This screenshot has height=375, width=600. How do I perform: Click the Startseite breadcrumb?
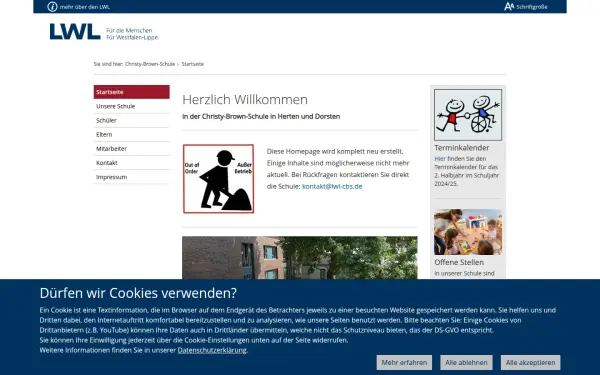192,64
